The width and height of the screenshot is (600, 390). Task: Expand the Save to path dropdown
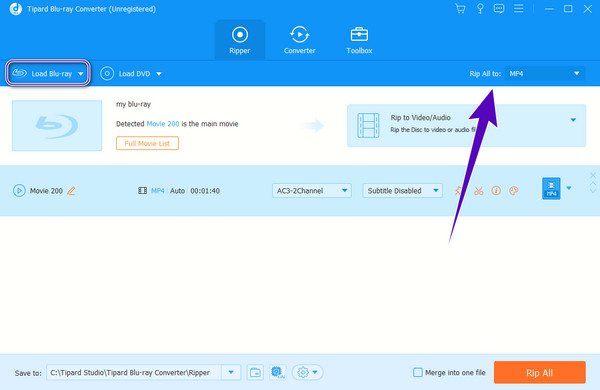[231, 372]
